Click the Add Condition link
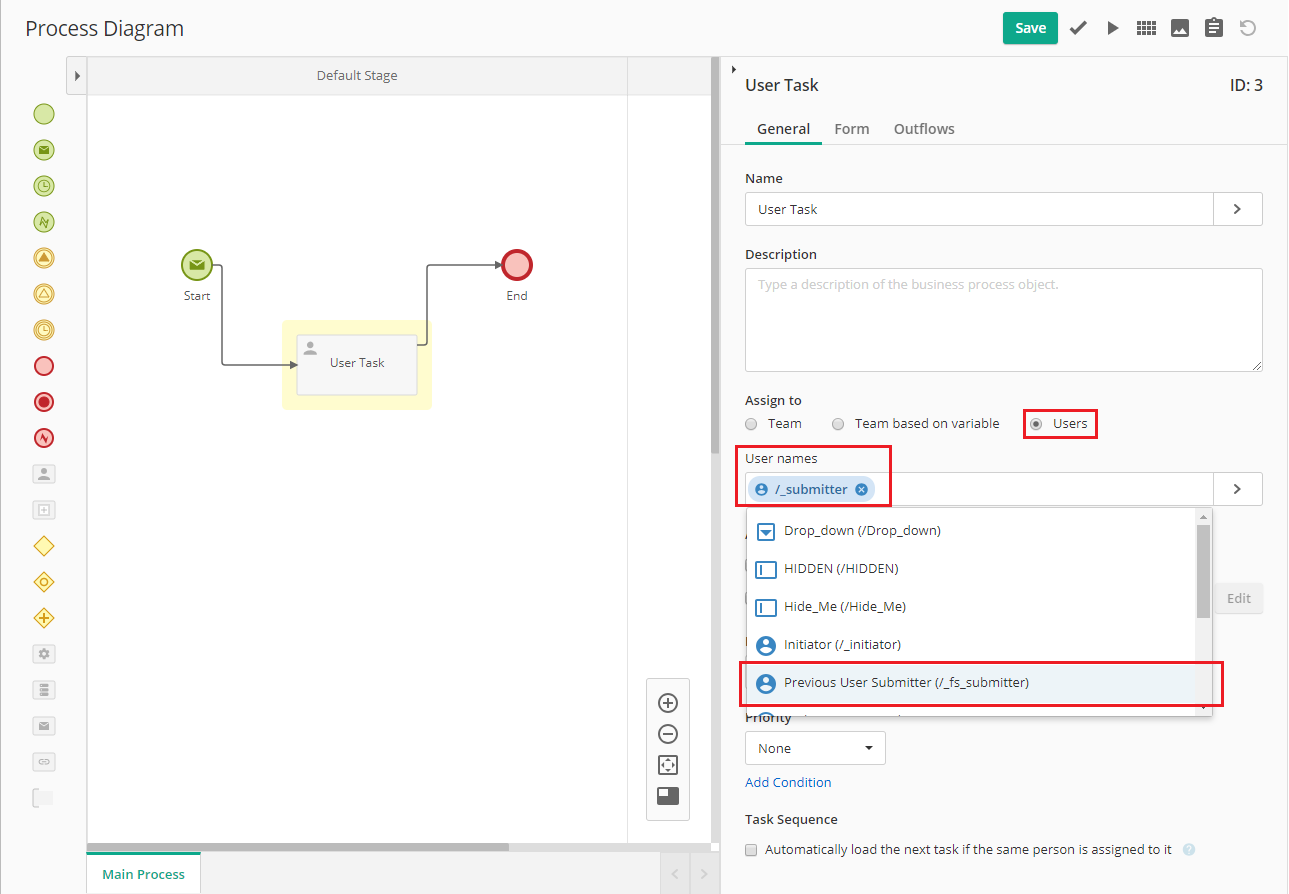The image size is (1289, 894). 788,782
